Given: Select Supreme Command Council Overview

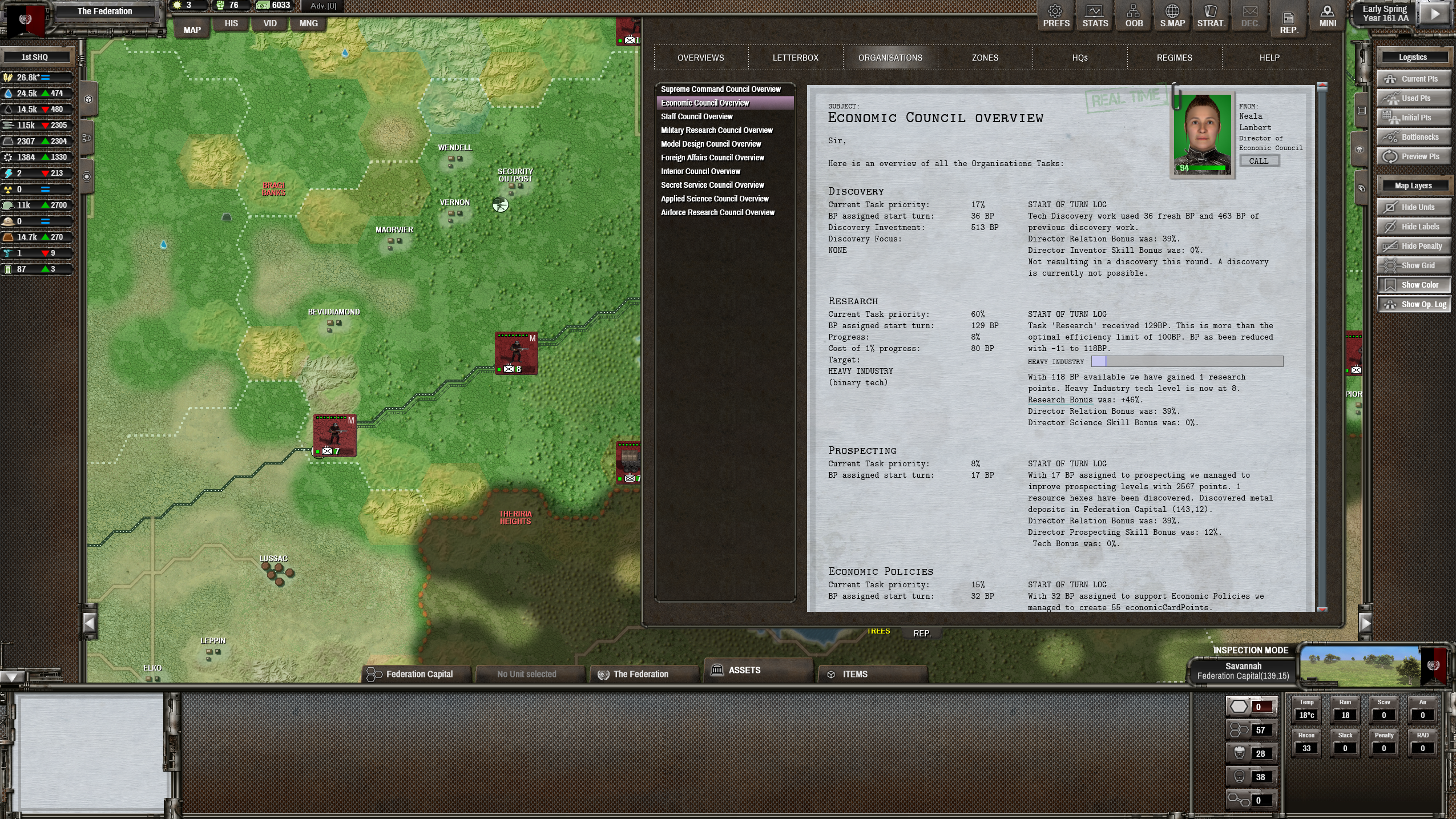Looking at the screenshot, I should tap(725, 89).
